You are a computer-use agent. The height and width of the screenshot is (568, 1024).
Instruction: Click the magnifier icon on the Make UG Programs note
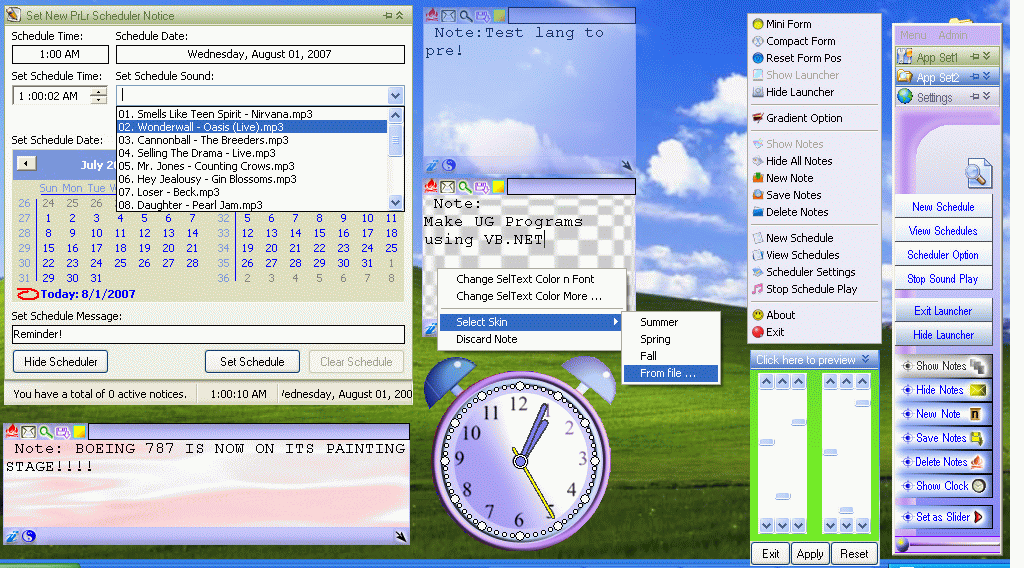click(465, 186)
